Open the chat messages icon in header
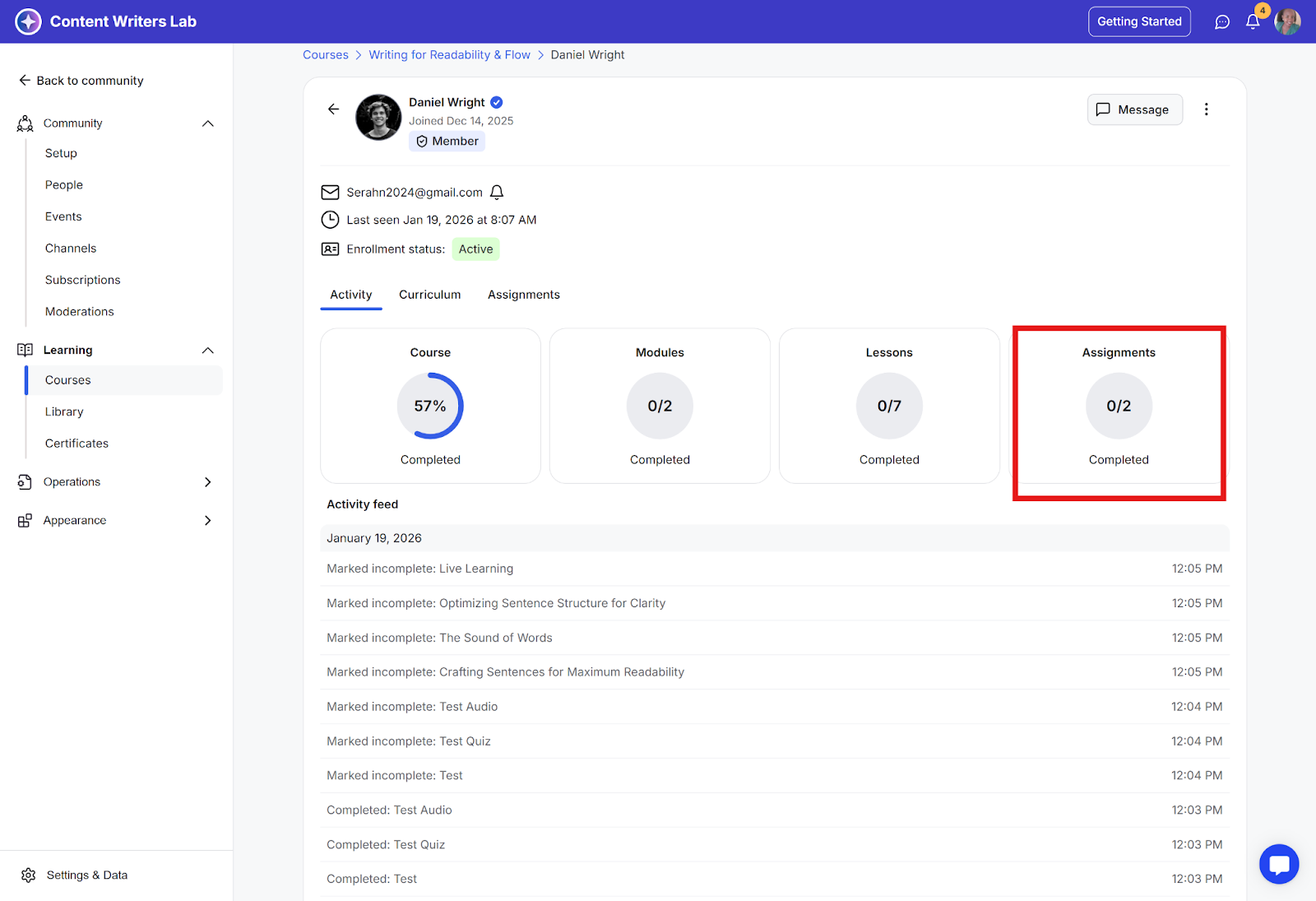 tap(1222, 22)
